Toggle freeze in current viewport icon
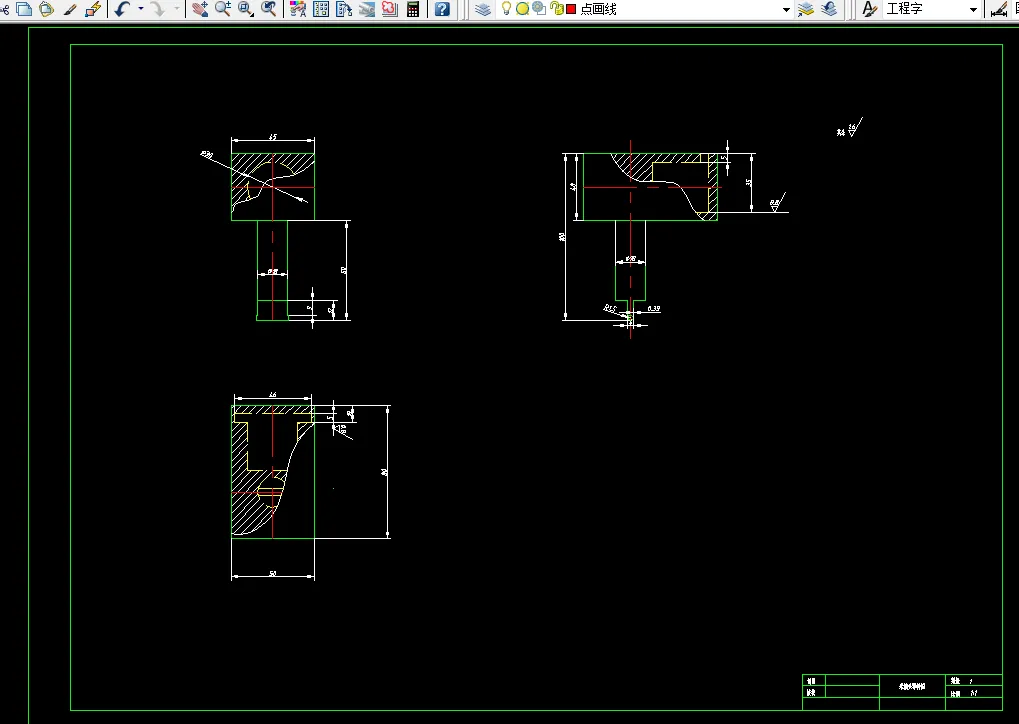1019x724 pixels. [539, 8]
